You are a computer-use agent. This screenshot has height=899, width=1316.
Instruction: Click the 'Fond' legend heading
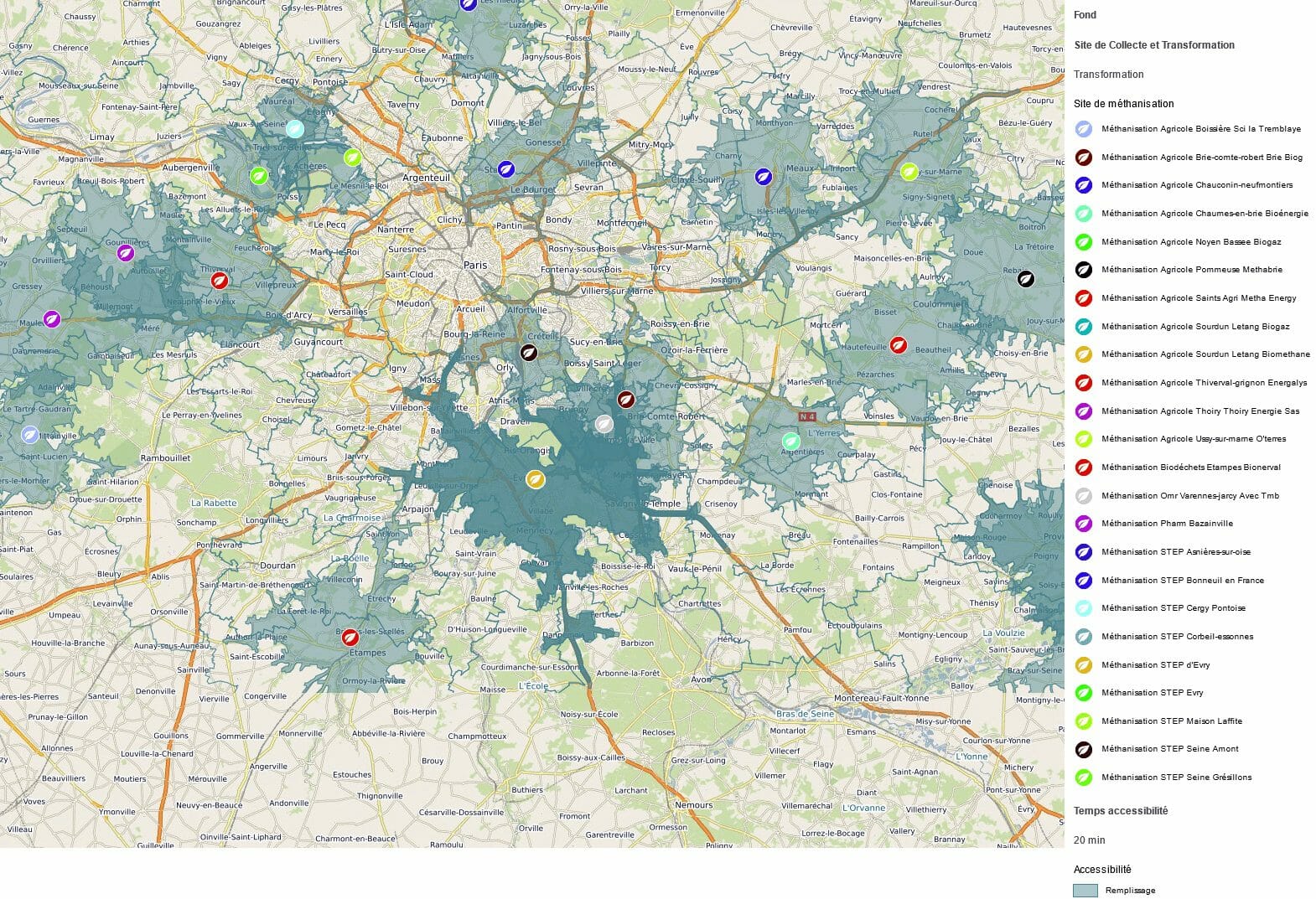click(1085, 15)
